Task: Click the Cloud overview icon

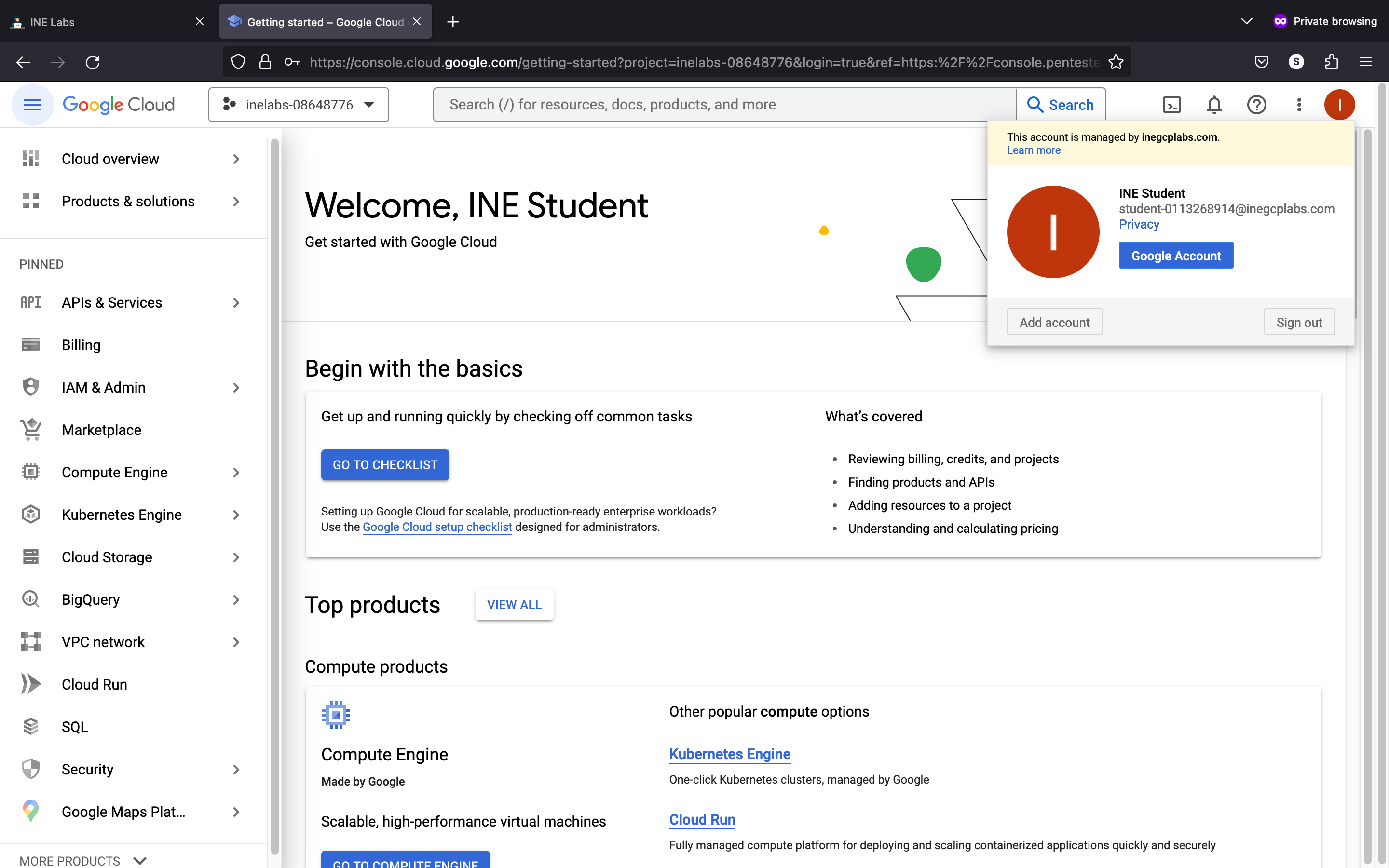Action: (x=30, y=159)
